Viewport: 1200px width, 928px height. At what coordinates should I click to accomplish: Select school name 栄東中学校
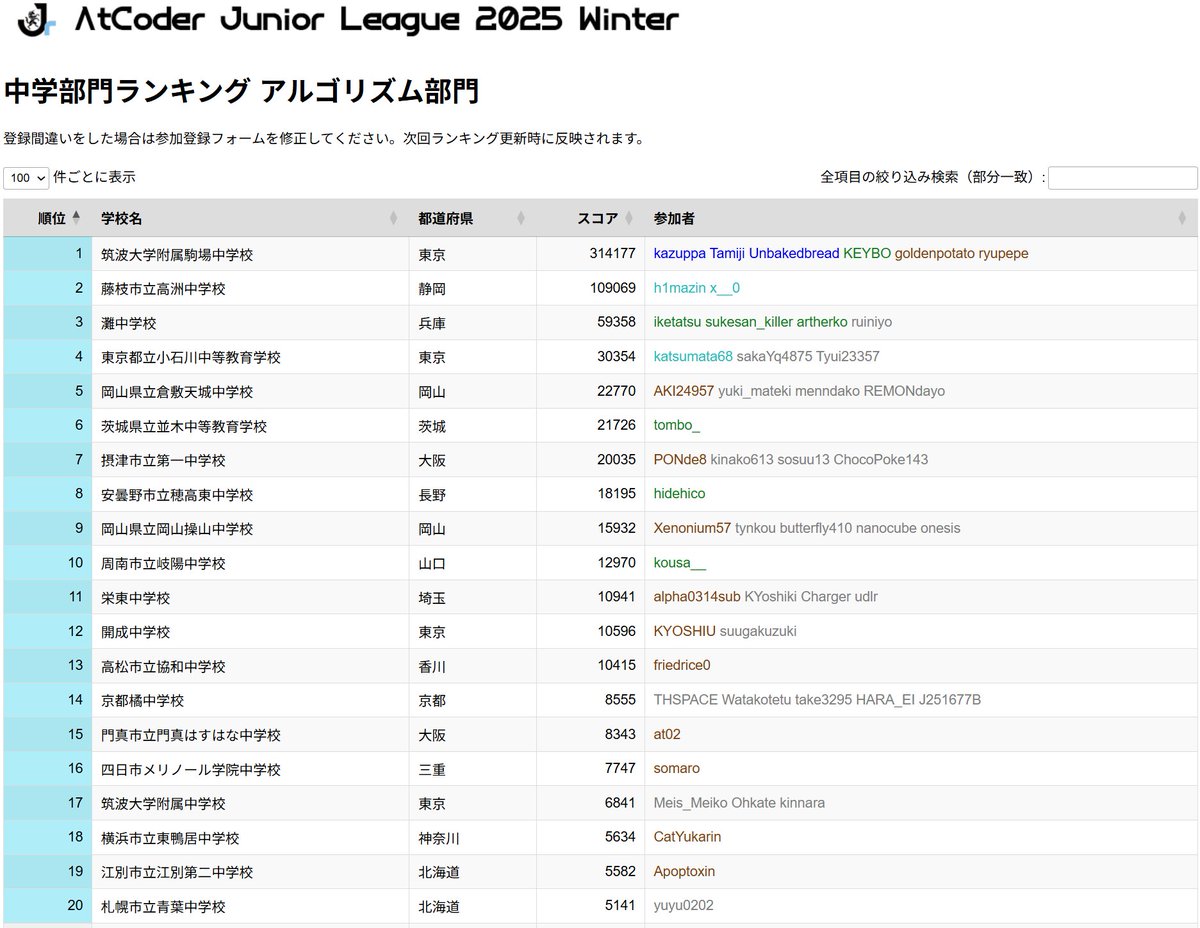tap(135, 597)
